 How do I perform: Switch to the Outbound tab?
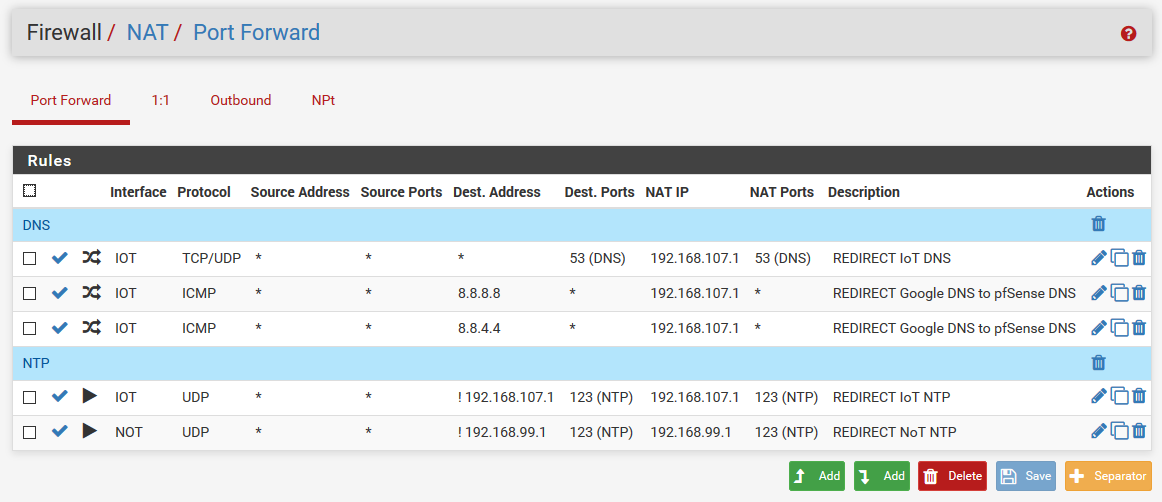[x=240, y=100]
